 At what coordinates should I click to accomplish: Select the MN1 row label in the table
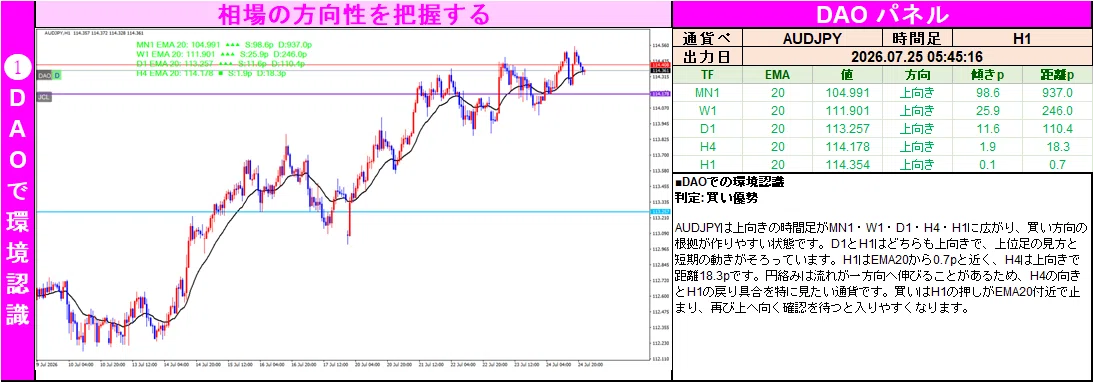point(708,93)
